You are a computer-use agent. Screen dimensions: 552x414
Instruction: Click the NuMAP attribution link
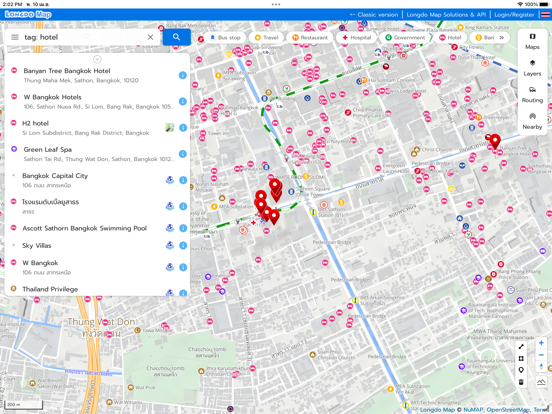tap(473, 410)
